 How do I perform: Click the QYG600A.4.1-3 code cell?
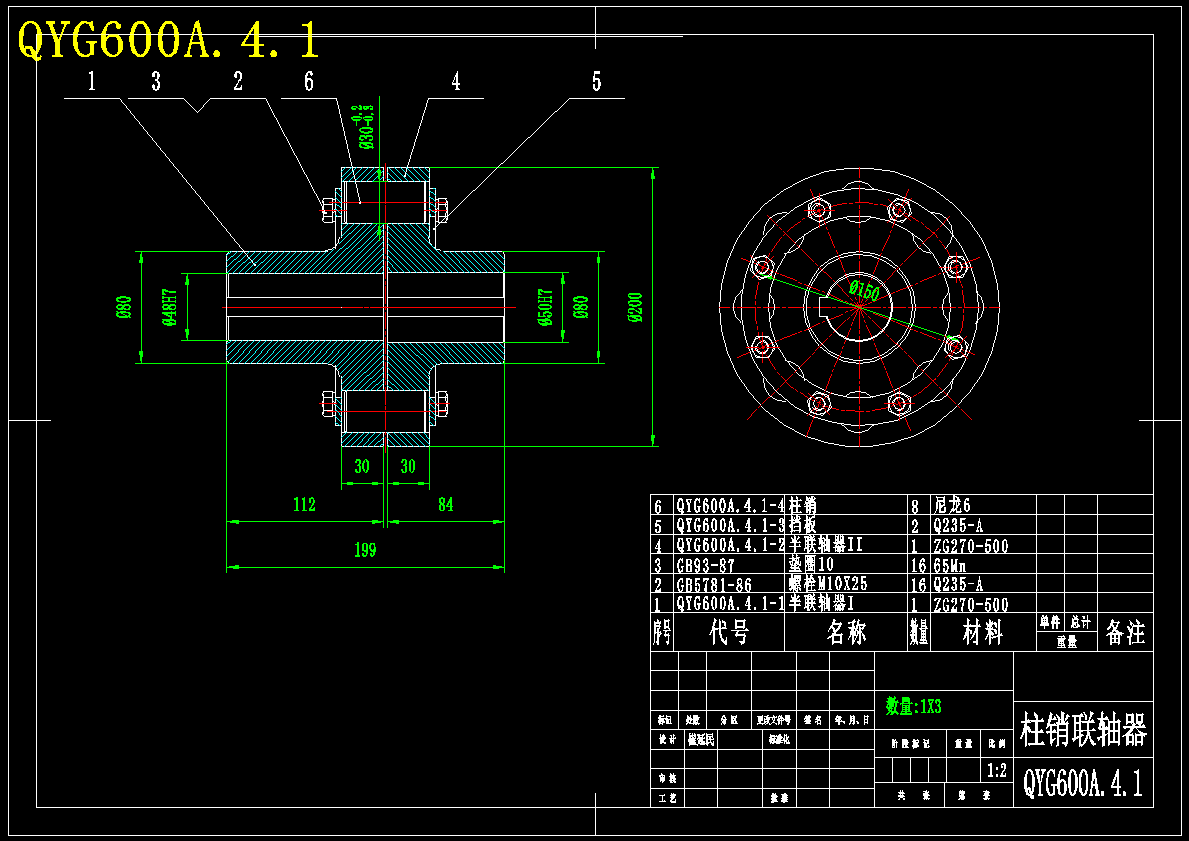point(730,525)
